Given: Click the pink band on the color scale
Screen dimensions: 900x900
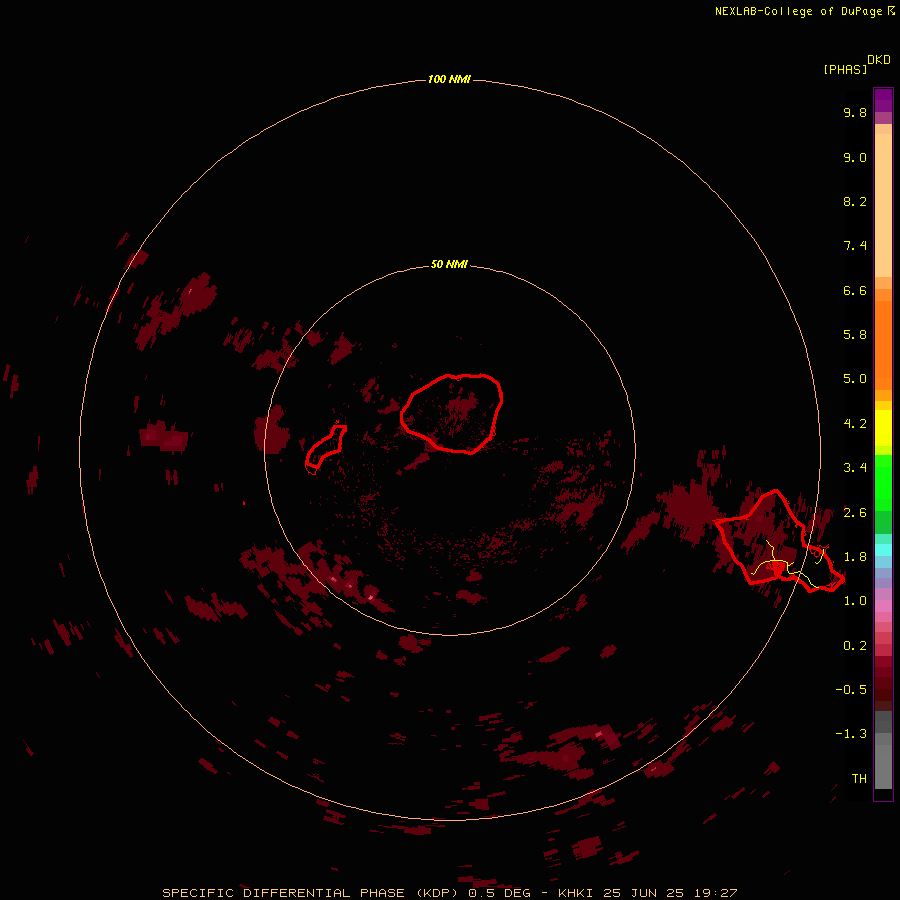Looking at the screenshot, I should (883, 606).
